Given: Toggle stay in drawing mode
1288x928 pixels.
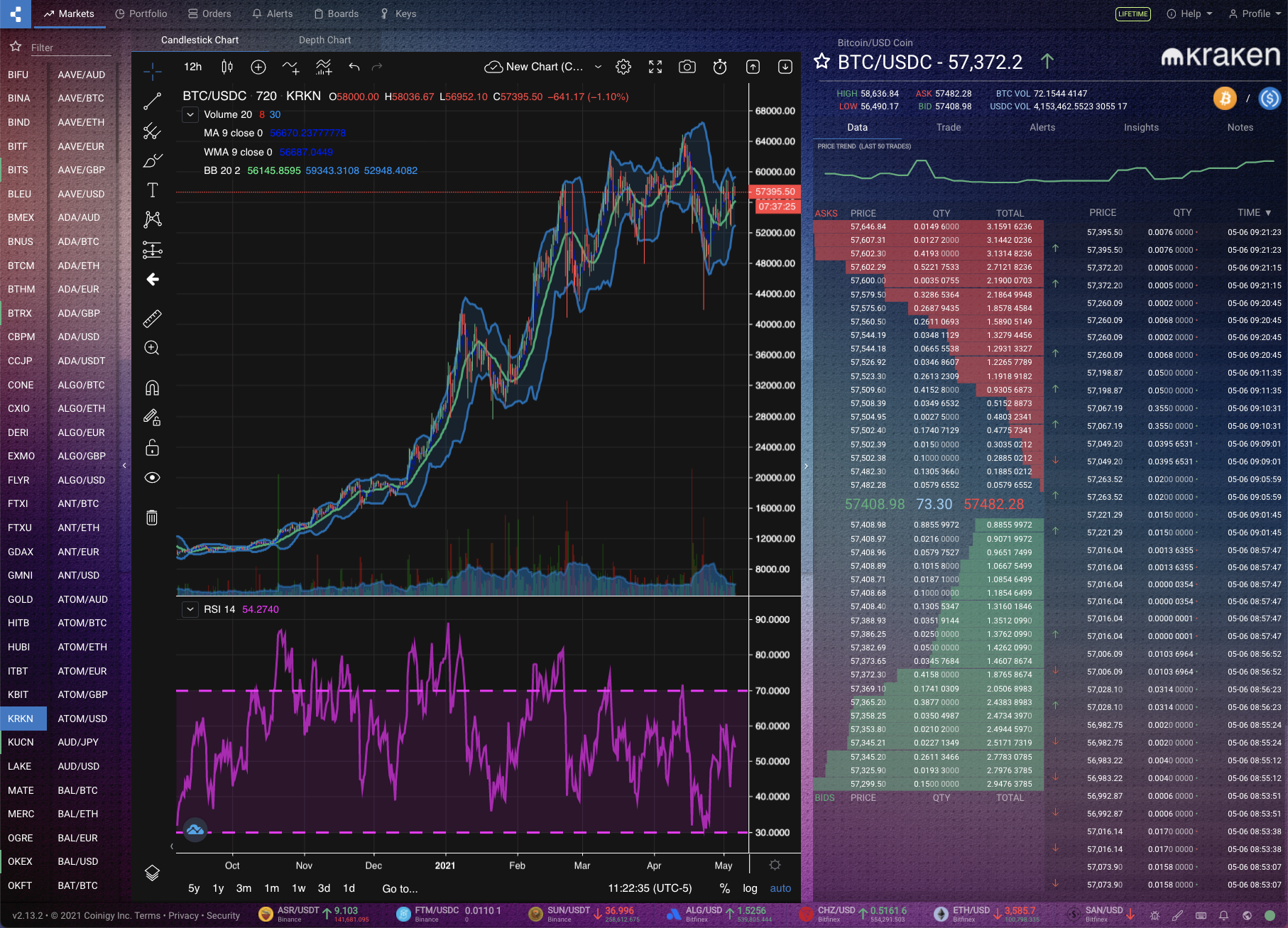Looking at the screenshot, I should pos(152,417).
